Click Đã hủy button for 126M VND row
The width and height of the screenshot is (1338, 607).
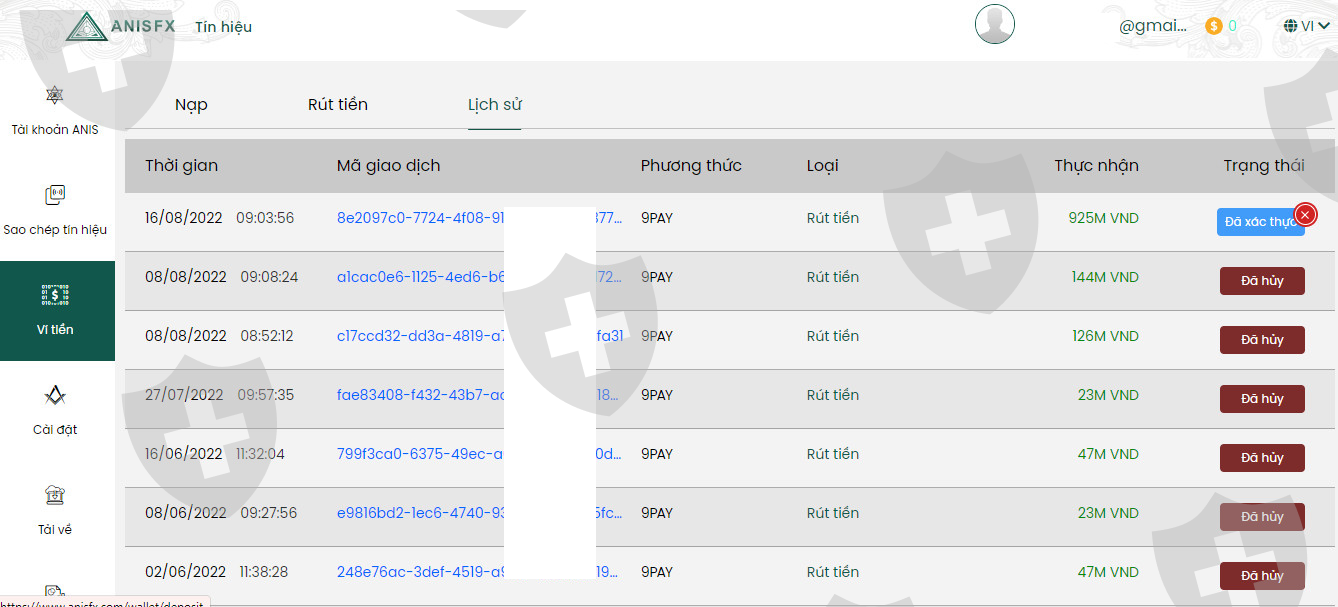(1262, 340)
